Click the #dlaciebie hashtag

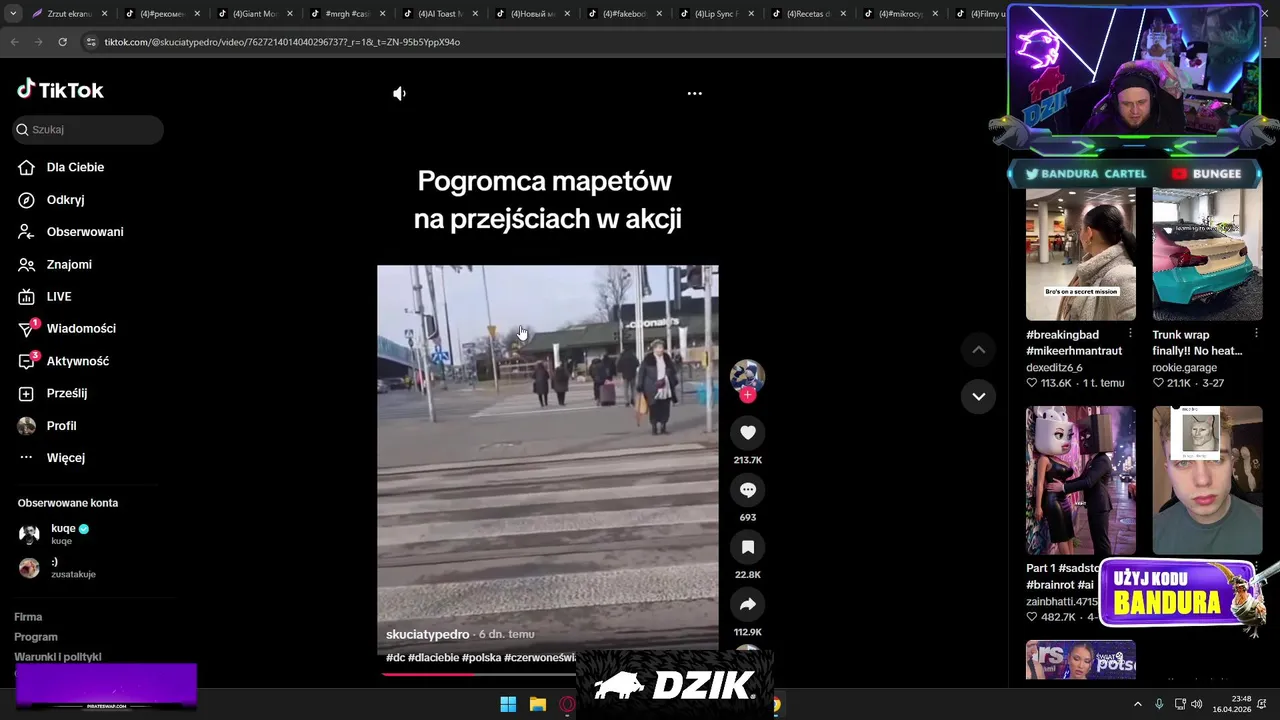click(433, 657)
